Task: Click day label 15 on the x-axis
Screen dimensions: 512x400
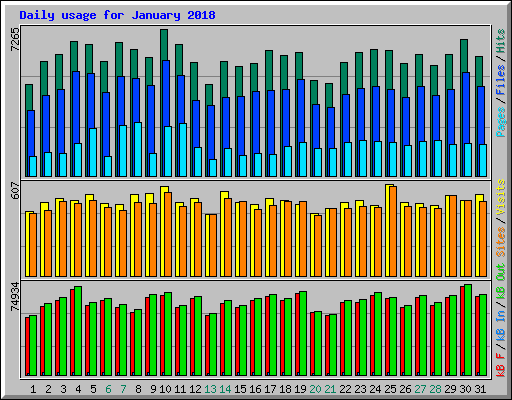Action: [x=240, y=389]
